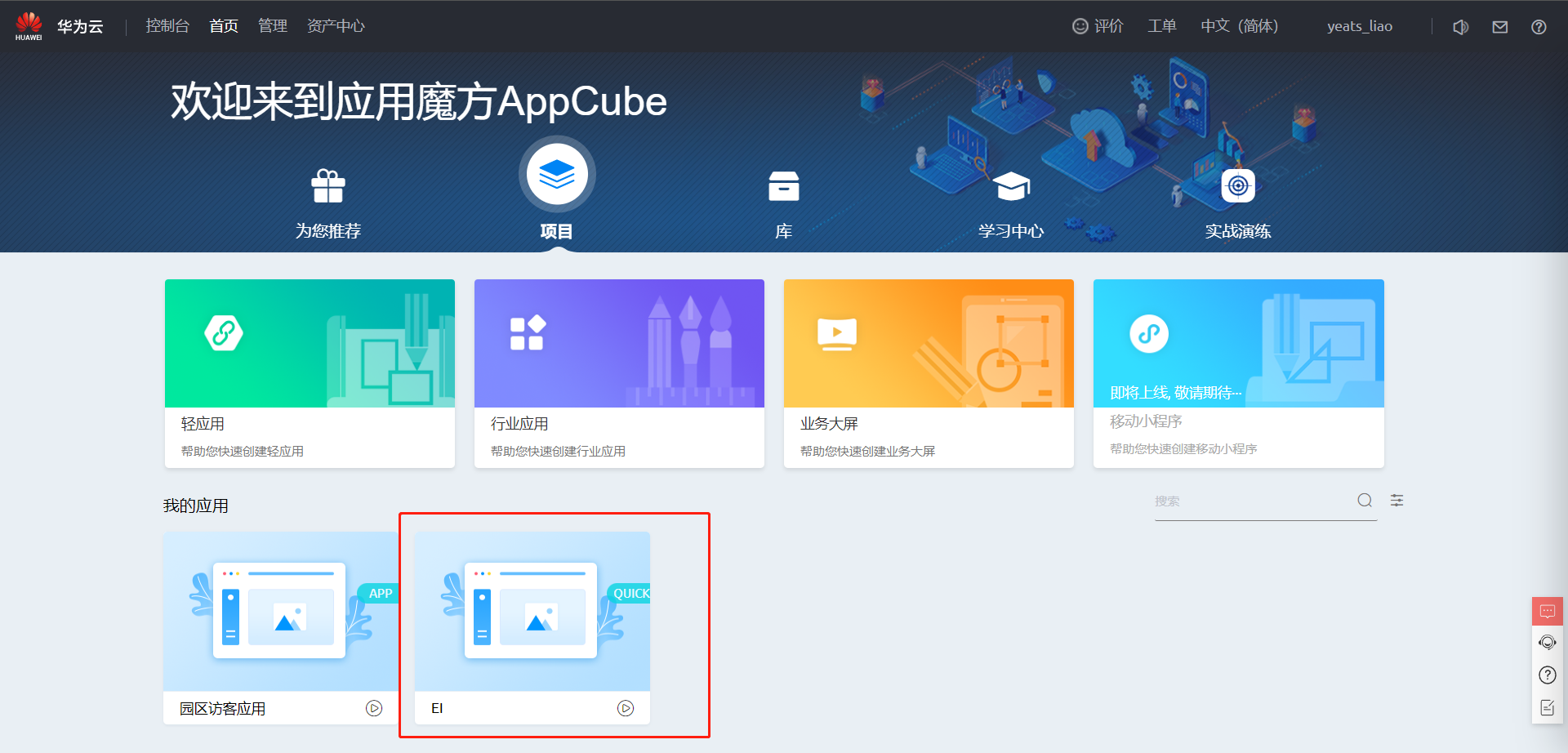Viewport: 1568px width, 753px height.
Task: Open the filter settings sliders icon
Action: [1397, 500]
